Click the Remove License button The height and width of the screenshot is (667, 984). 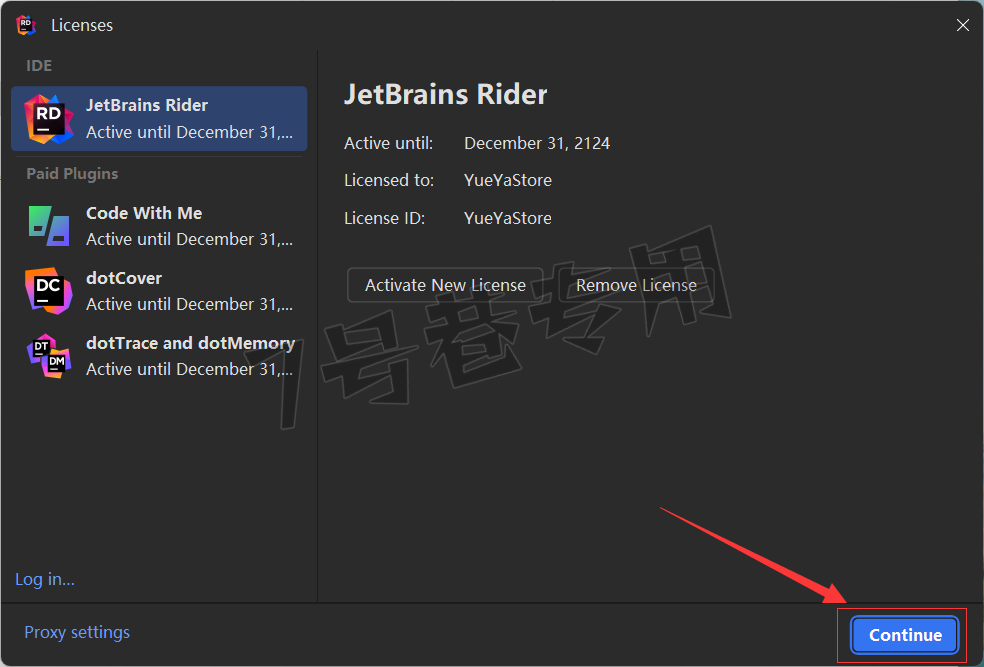(636, 285)
